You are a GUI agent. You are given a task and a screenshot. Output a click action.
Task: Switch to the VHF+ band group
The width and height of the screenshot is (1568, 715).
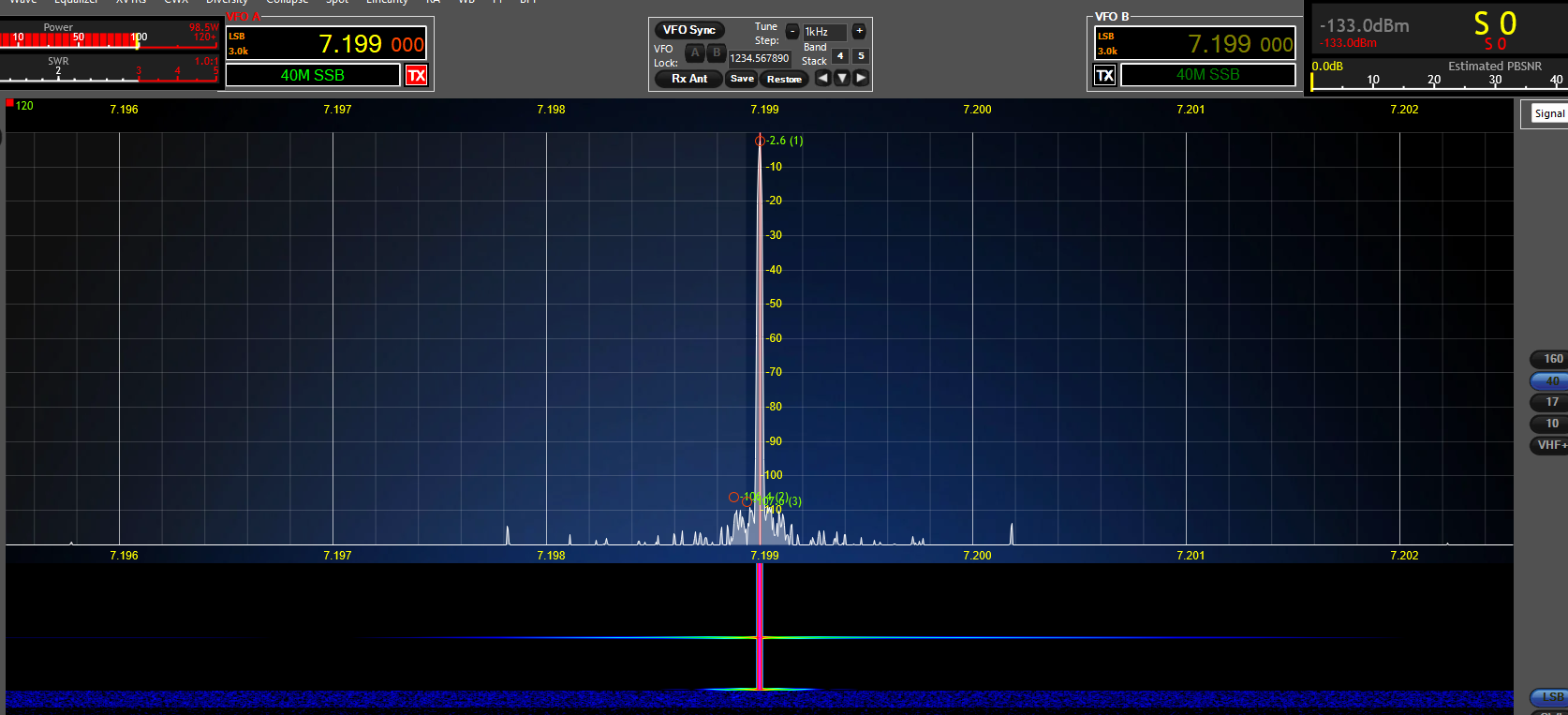[x=1551, y=445]
